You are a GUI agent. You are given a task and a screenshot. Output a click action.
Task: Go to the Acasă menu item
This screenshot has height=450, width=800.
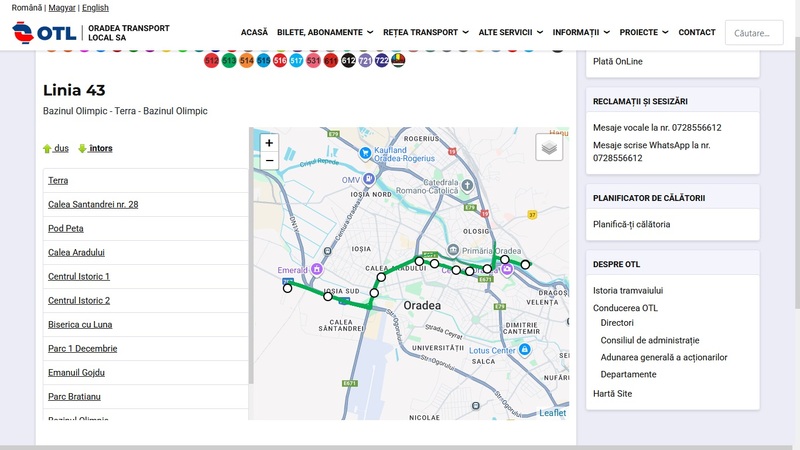[x=254, y=33]
